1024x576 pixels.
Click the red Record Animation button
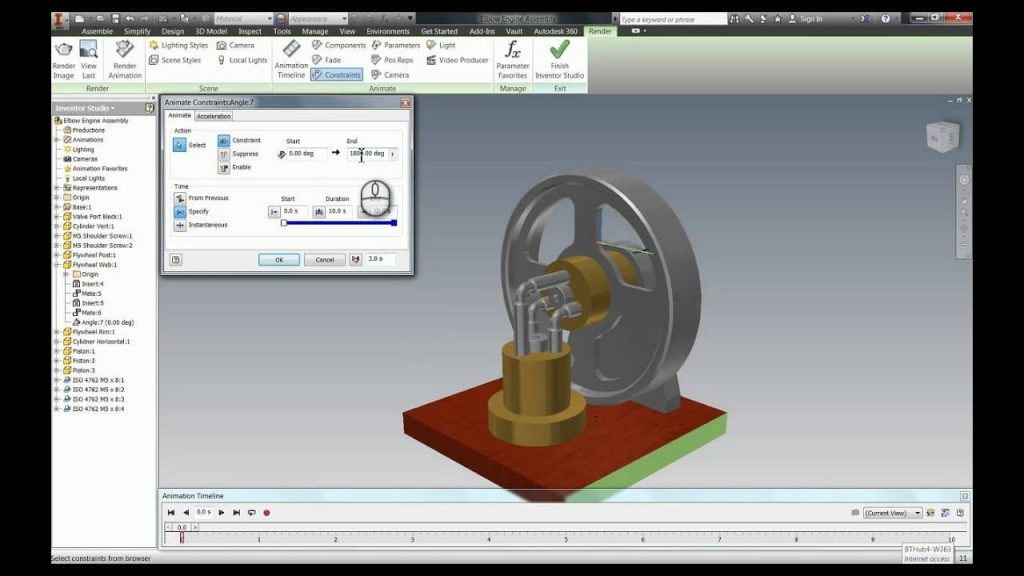[266, 513]
